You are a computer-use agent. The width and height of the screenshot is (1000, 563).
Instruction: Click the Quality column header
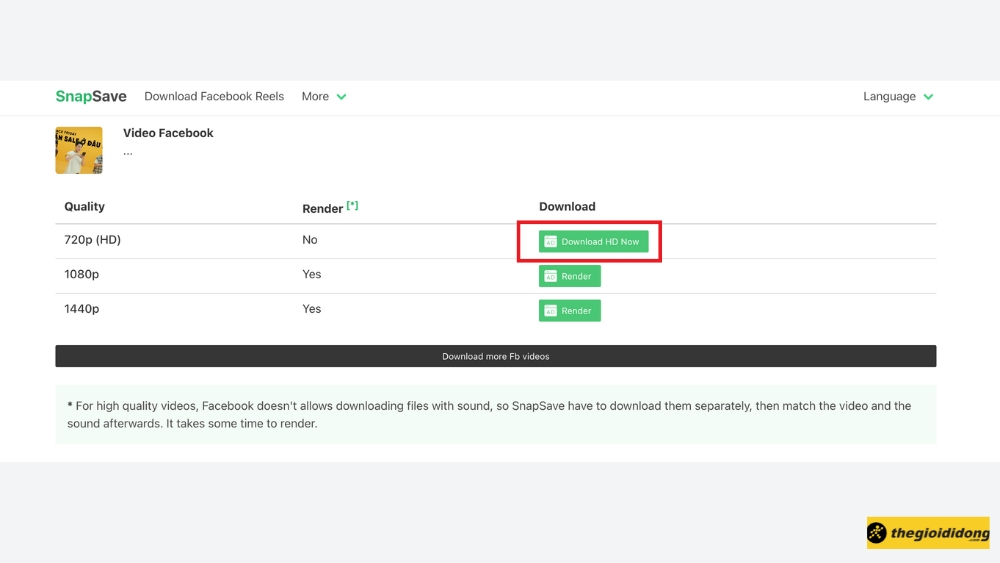tap(84, 207)
